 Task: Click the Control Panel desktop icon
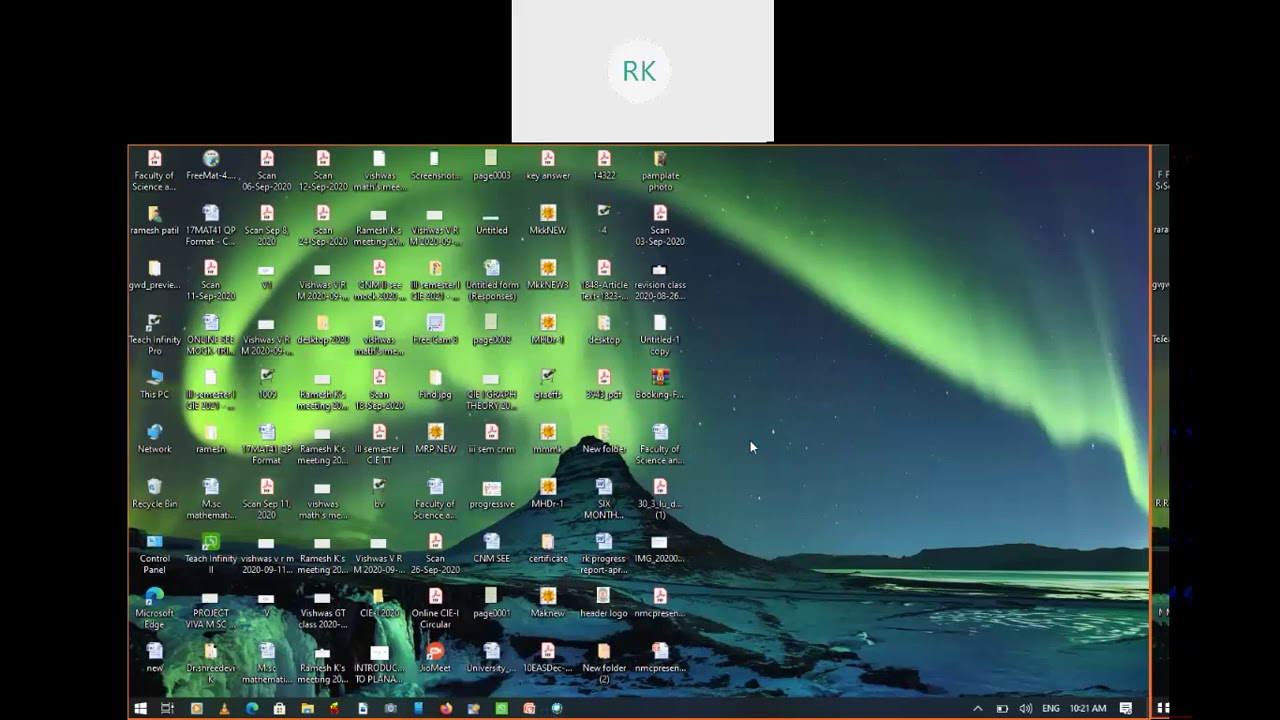(154, 554)
